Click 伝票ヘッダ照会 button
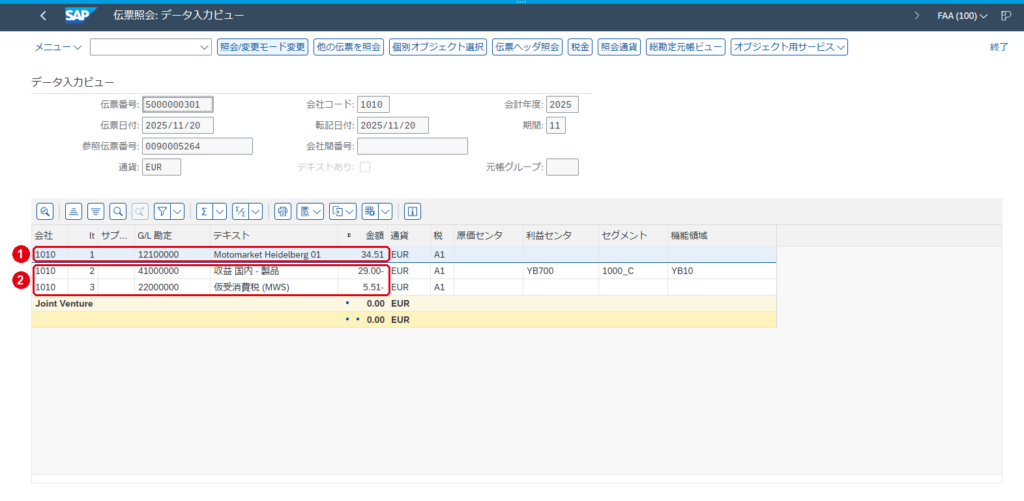 click(x=527, y=47)
